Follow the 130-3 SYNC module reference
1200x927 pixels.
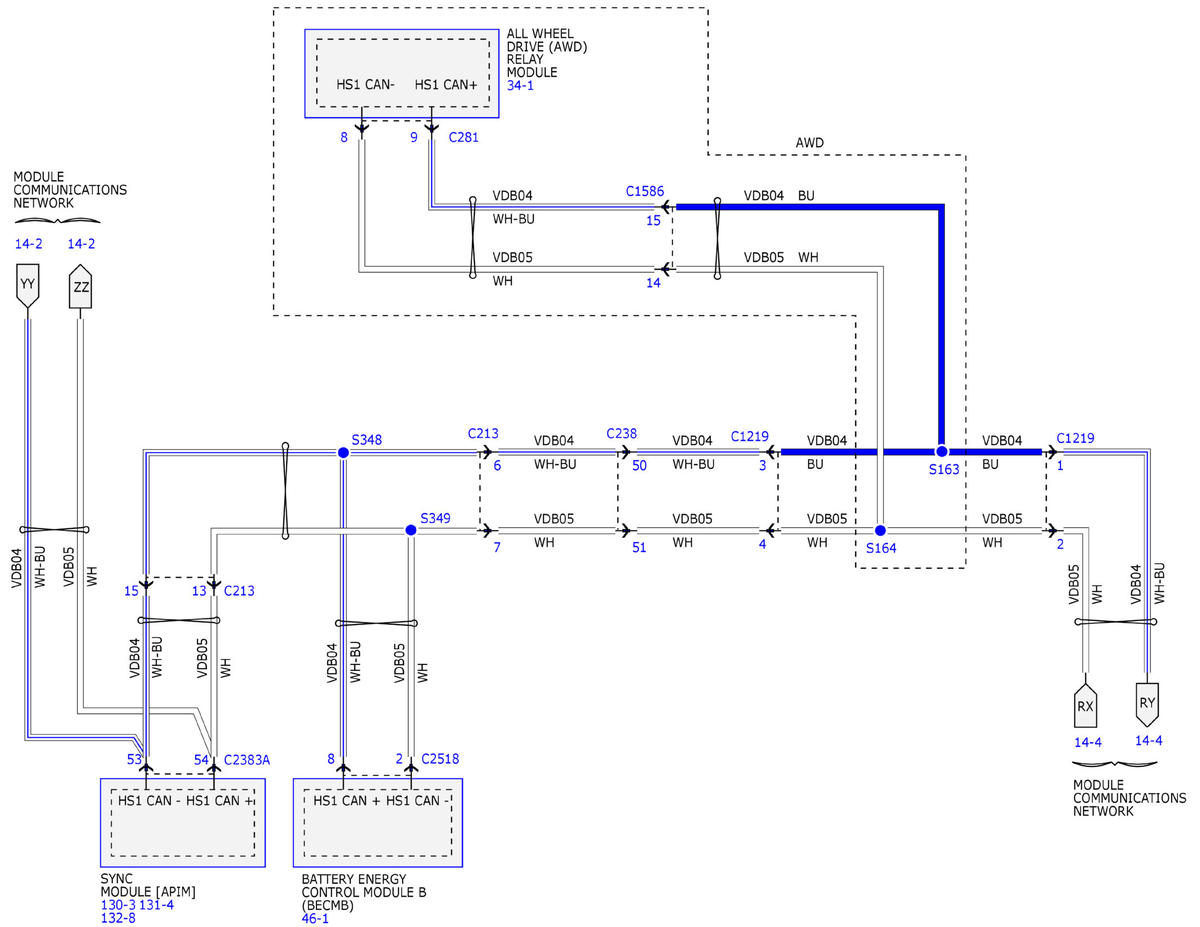118,905
